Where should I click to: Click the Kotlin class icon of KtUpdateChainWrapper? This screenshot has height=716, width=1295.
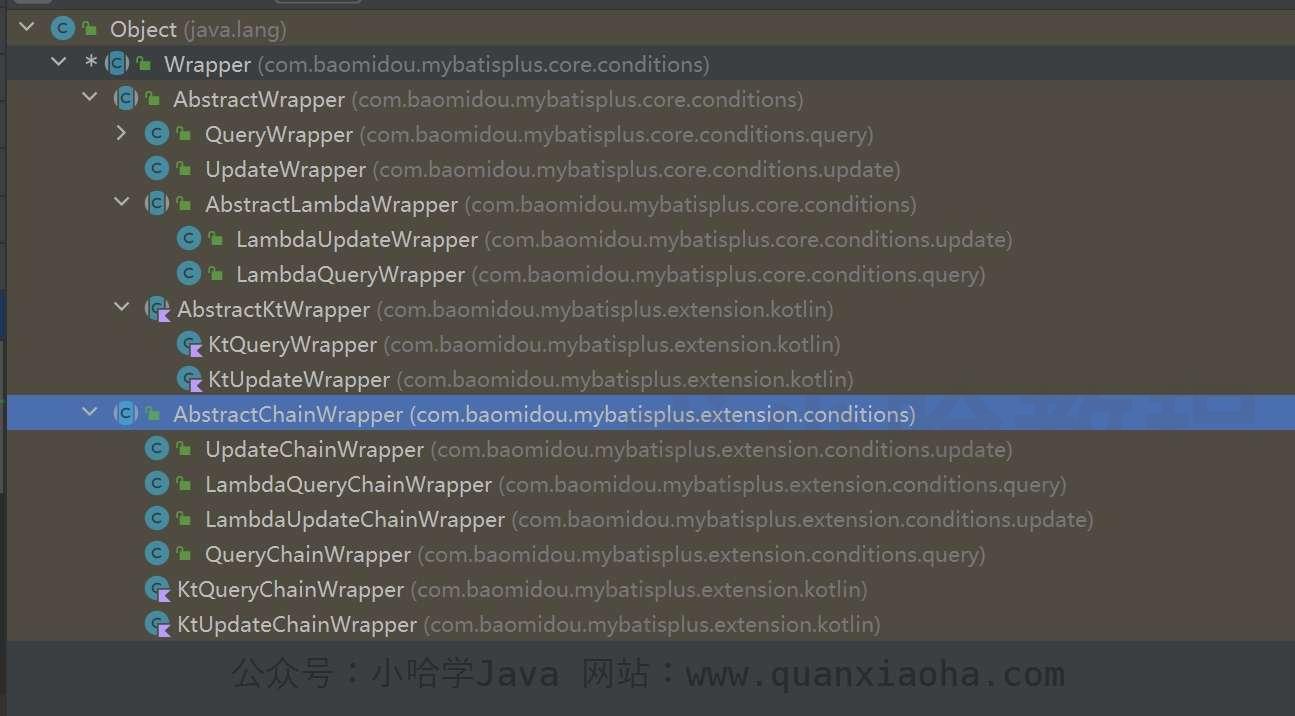pyautogui.click(x=157, y=625)
